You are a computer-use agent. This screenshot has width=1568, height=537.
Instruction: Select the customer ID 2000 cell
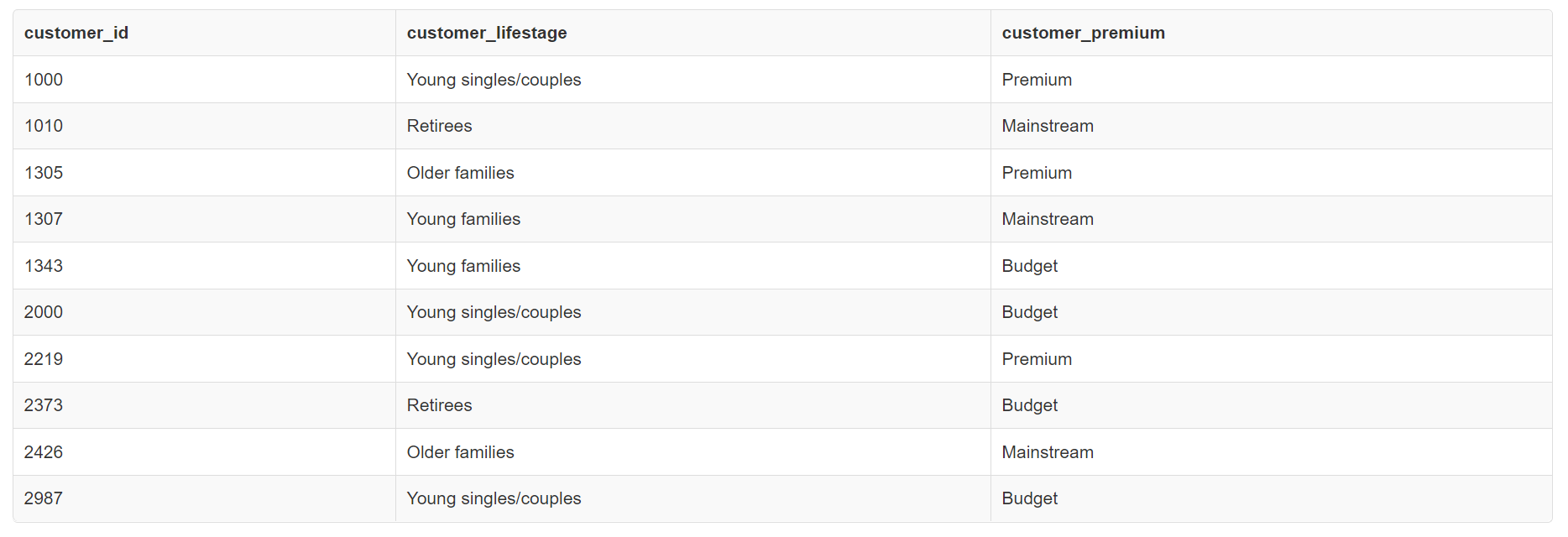click(44, 312)
